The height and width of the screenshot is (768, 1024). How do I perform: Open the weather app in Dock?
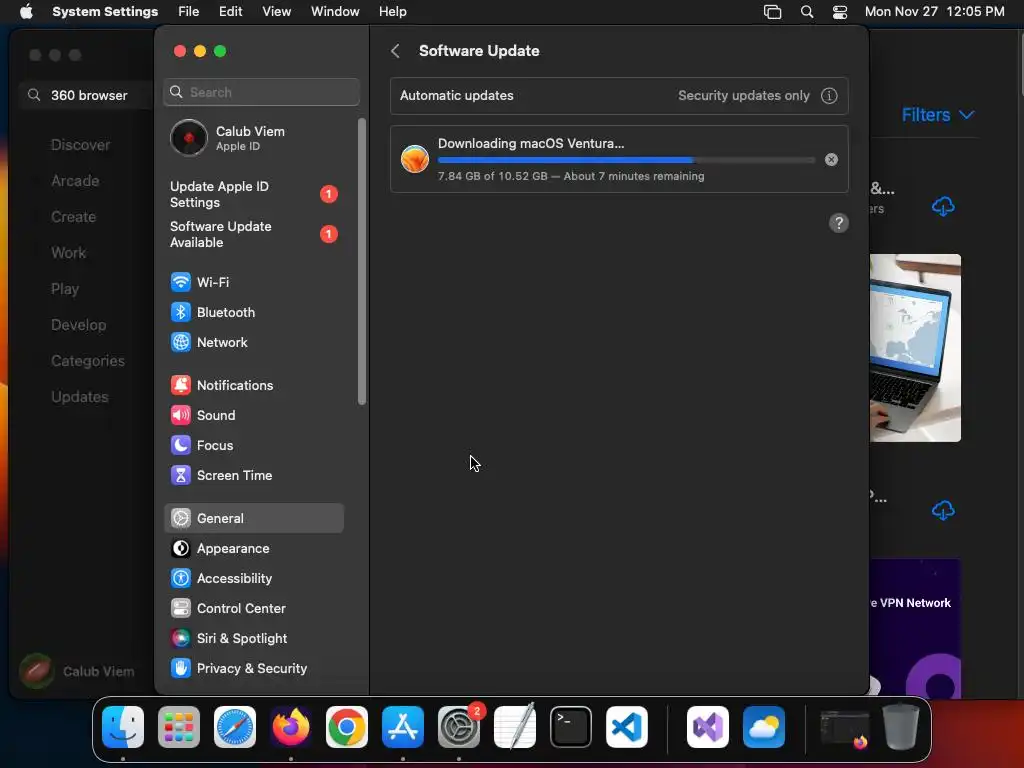click(x=763, y=727)
